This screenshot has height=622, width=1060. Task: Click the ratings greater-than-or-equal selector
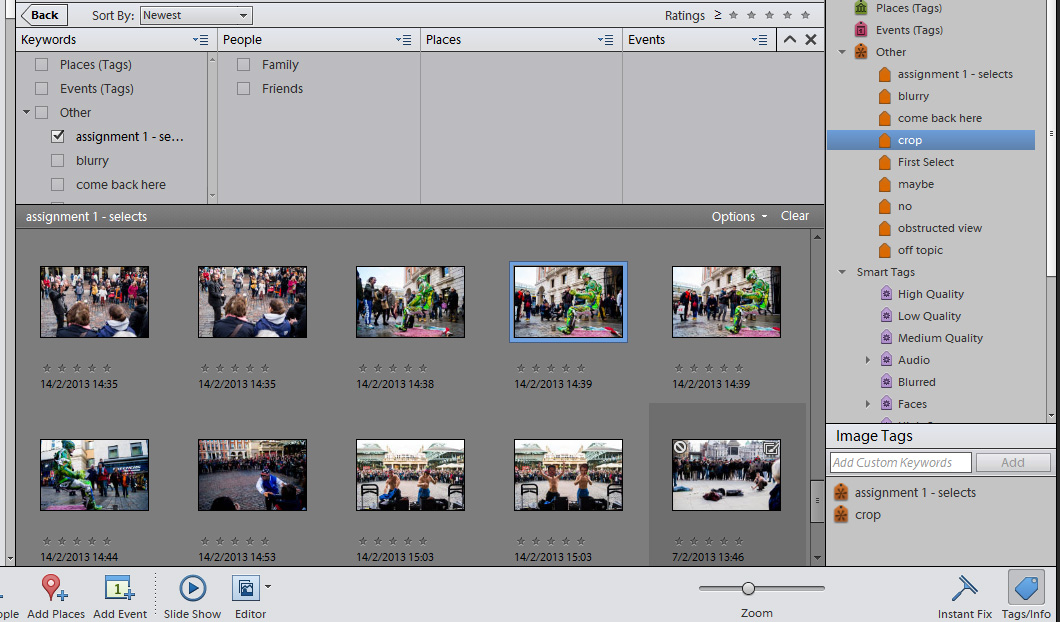coord(718,15)
